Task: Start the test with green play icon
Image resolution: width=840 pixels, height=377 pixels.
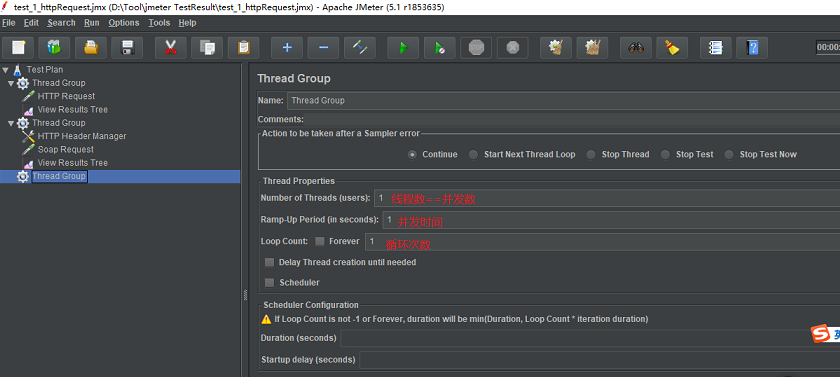Action: click(x=403, y=48)
